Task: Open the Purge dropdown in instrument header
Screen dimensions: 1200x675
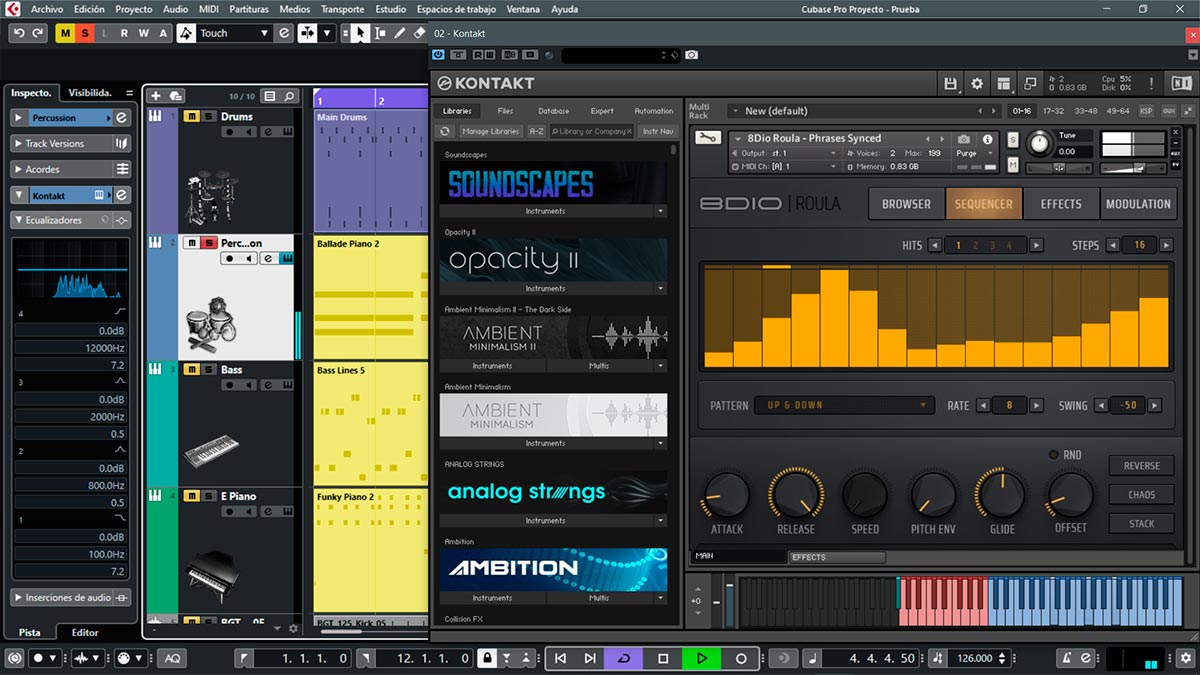Action: click(x=974, y=153)
